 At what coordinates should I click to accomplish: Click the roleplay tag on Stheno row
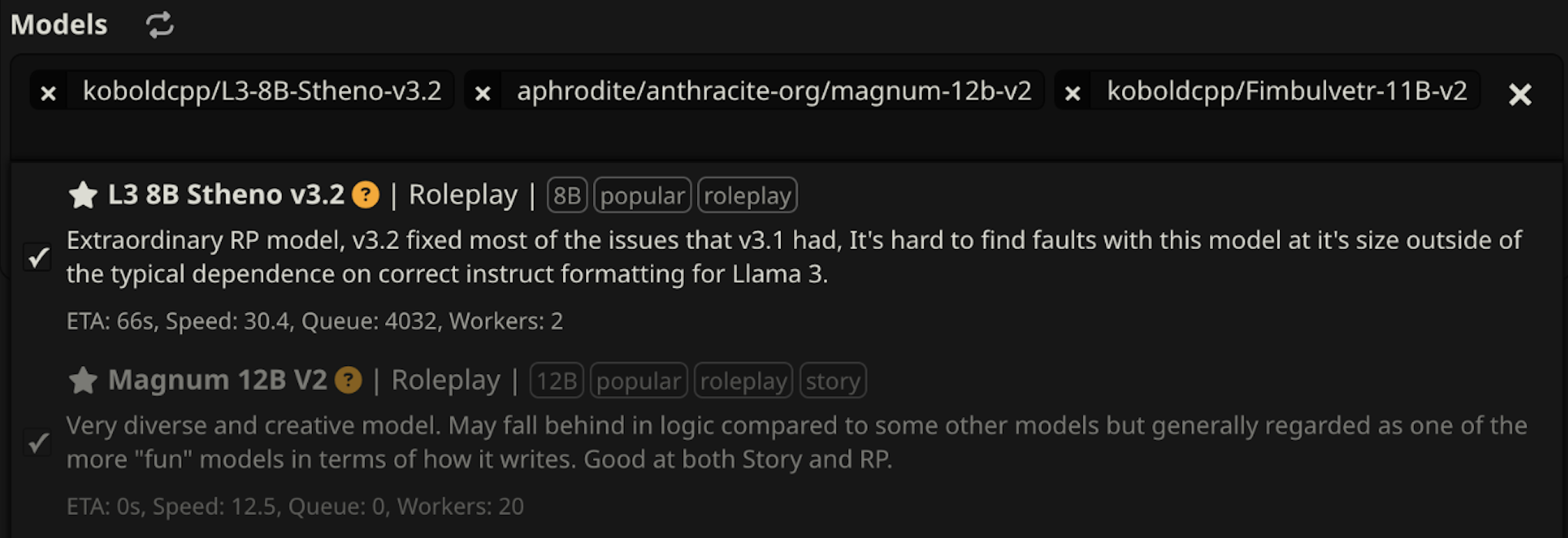click(747, 196)
